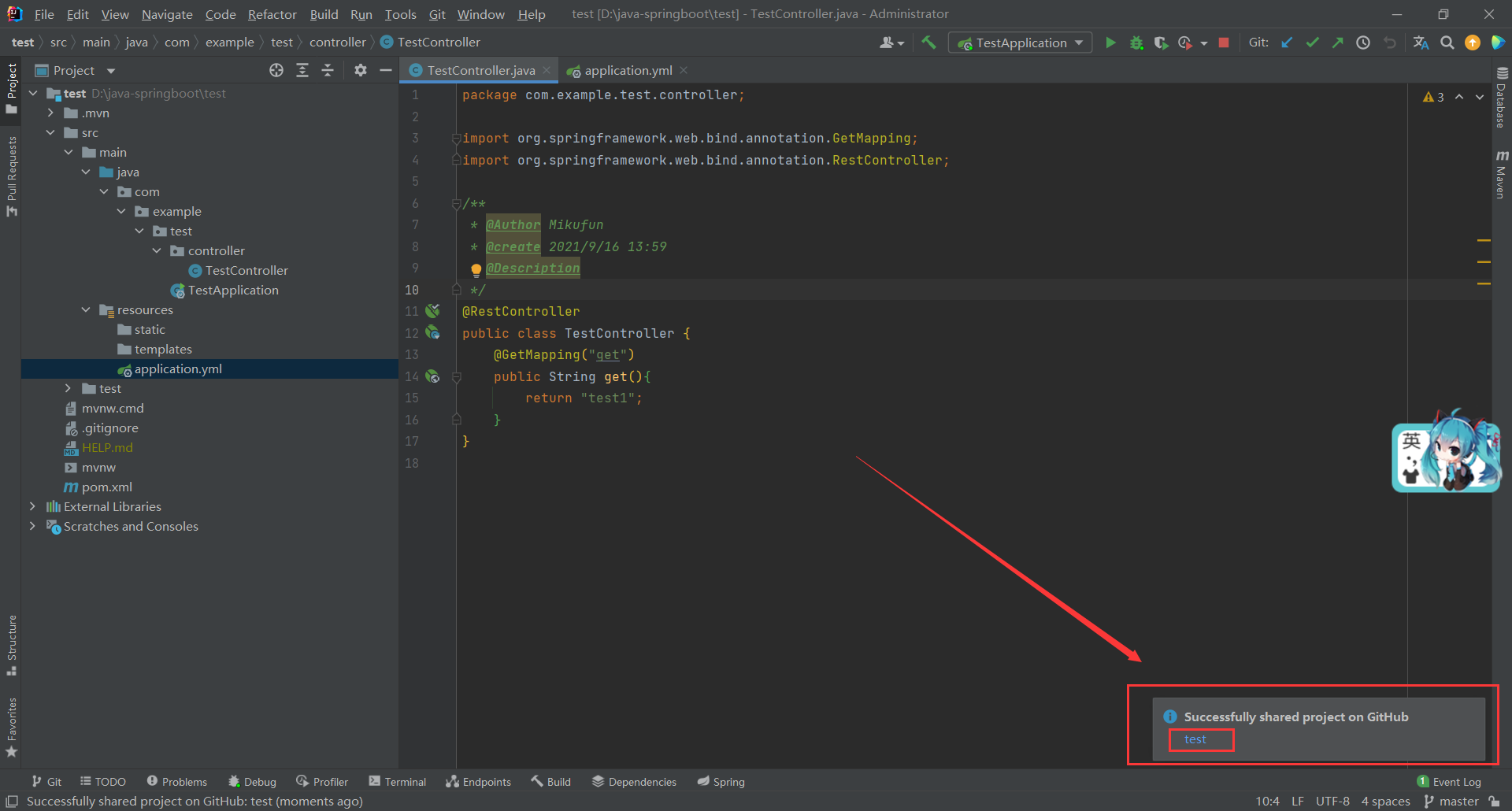1512x811 pixels.
Task: Expand Scratches and Consoles node
Action: [x=32, y=527]
